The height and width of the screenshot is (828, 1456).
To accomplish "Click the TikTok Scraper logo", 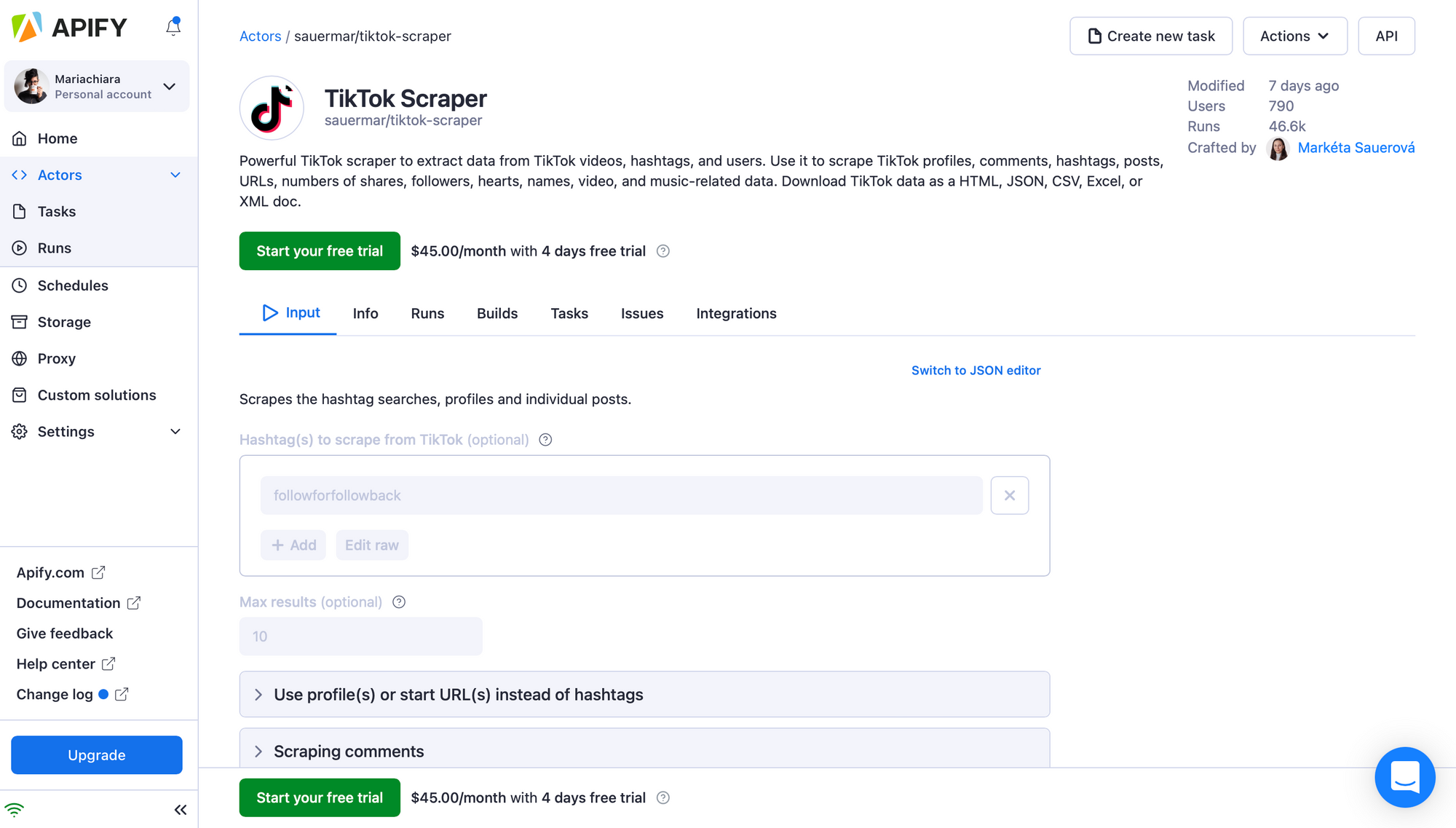I will coord(272,108).
